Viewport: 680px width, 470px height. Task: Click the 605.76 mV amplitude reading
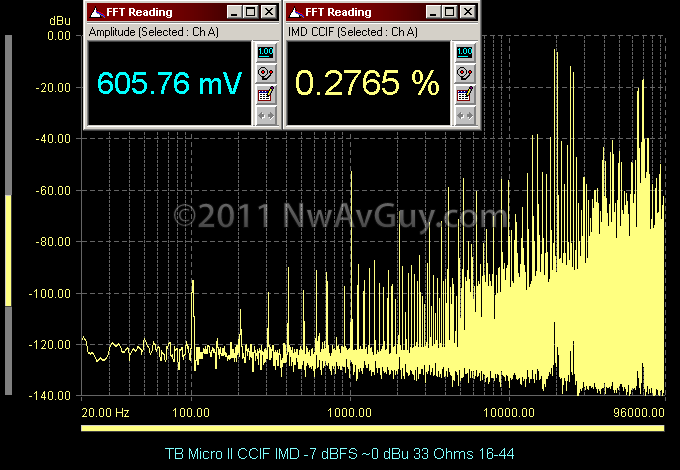(x=169, y=83)
